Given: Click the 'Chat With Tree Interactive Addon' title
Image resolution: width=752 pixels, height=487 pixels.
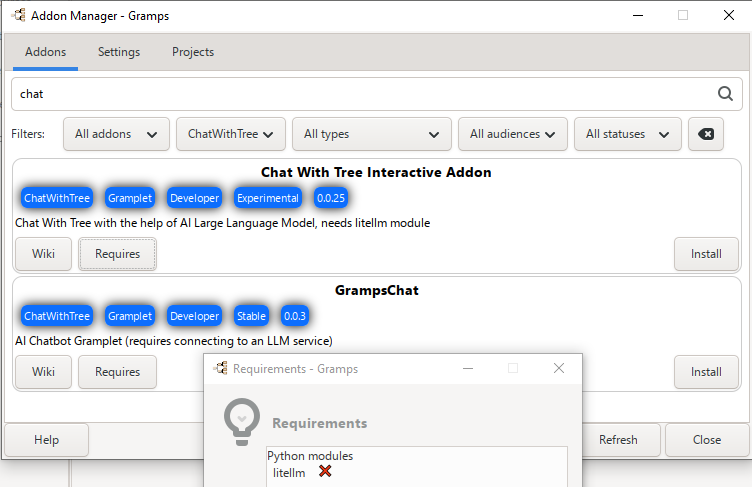Looking at the screenshot, I should pos(376,172).
